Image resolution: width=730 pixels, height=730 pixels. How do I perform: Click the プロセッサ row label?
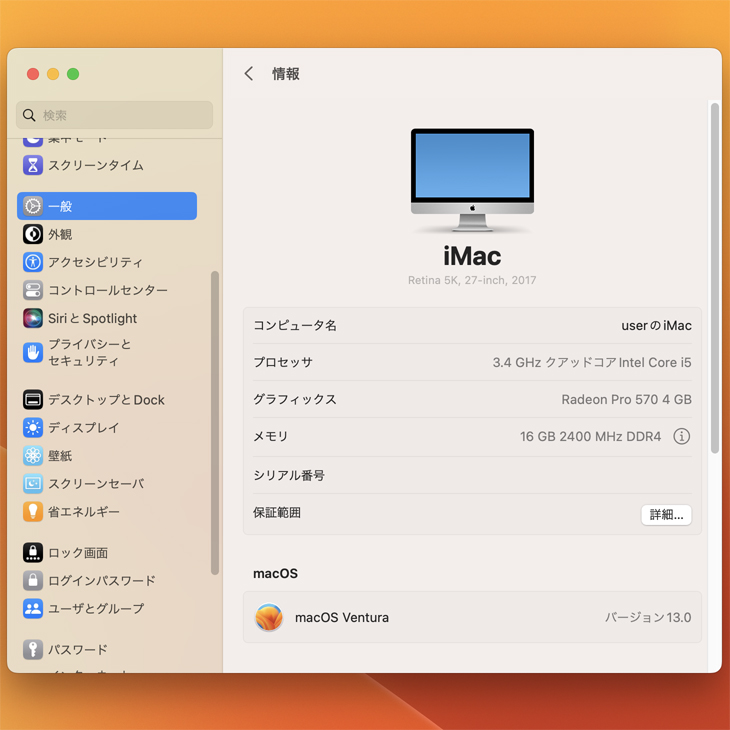(x=283, y=362)
